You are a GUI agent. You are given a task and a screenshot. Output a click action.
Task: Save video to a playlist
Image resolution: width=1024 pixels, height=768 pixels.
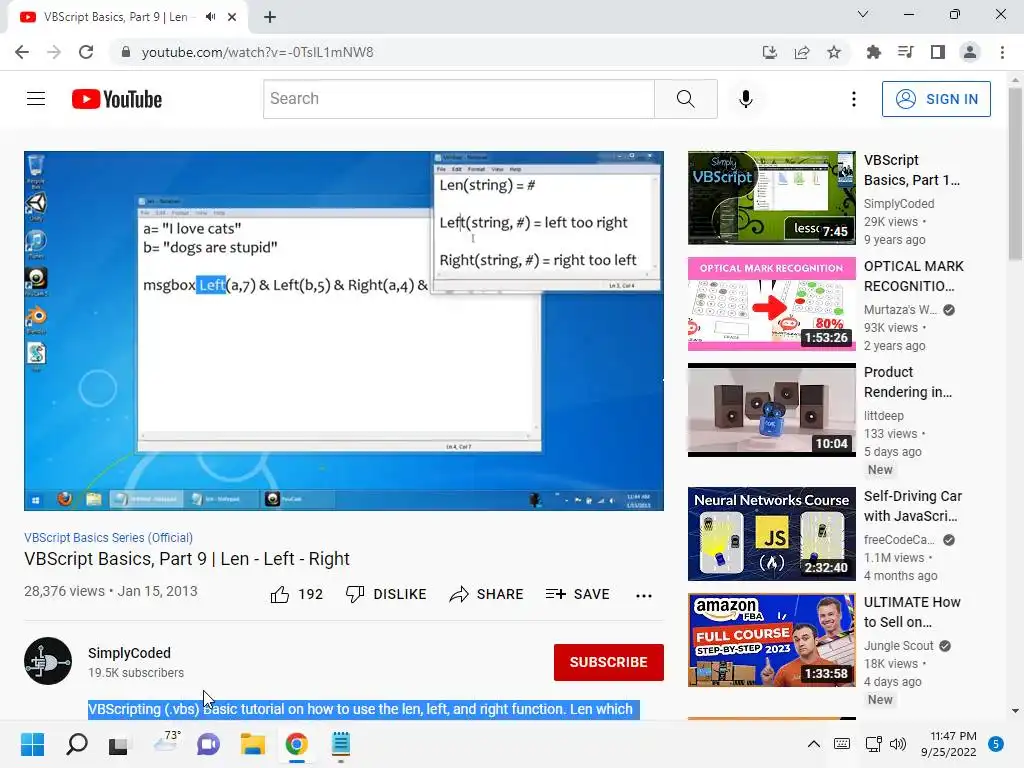(x=578, y=594)
